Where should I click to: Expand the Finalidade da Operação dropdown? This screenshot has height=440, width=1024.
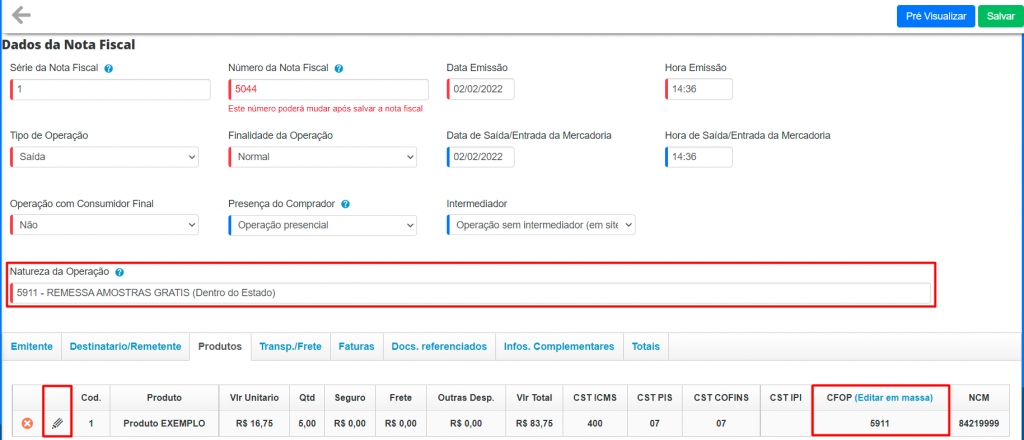(x=323, y=157)
